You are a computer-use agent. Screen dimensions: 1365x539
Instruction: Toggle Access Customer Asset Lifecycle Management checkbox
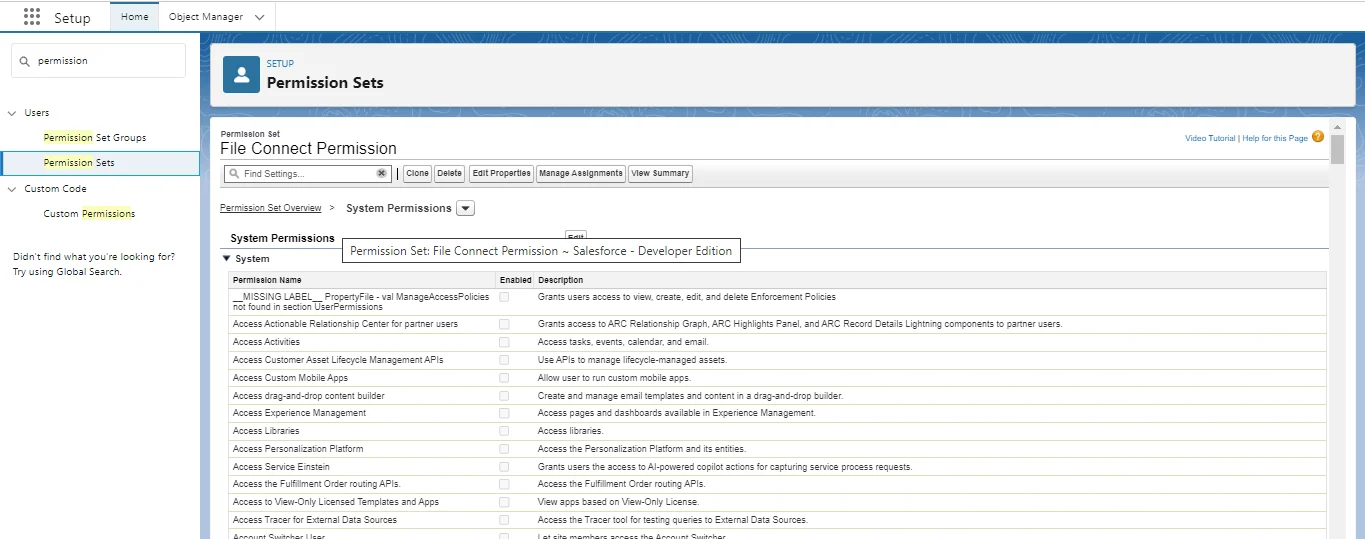point(505,360)
